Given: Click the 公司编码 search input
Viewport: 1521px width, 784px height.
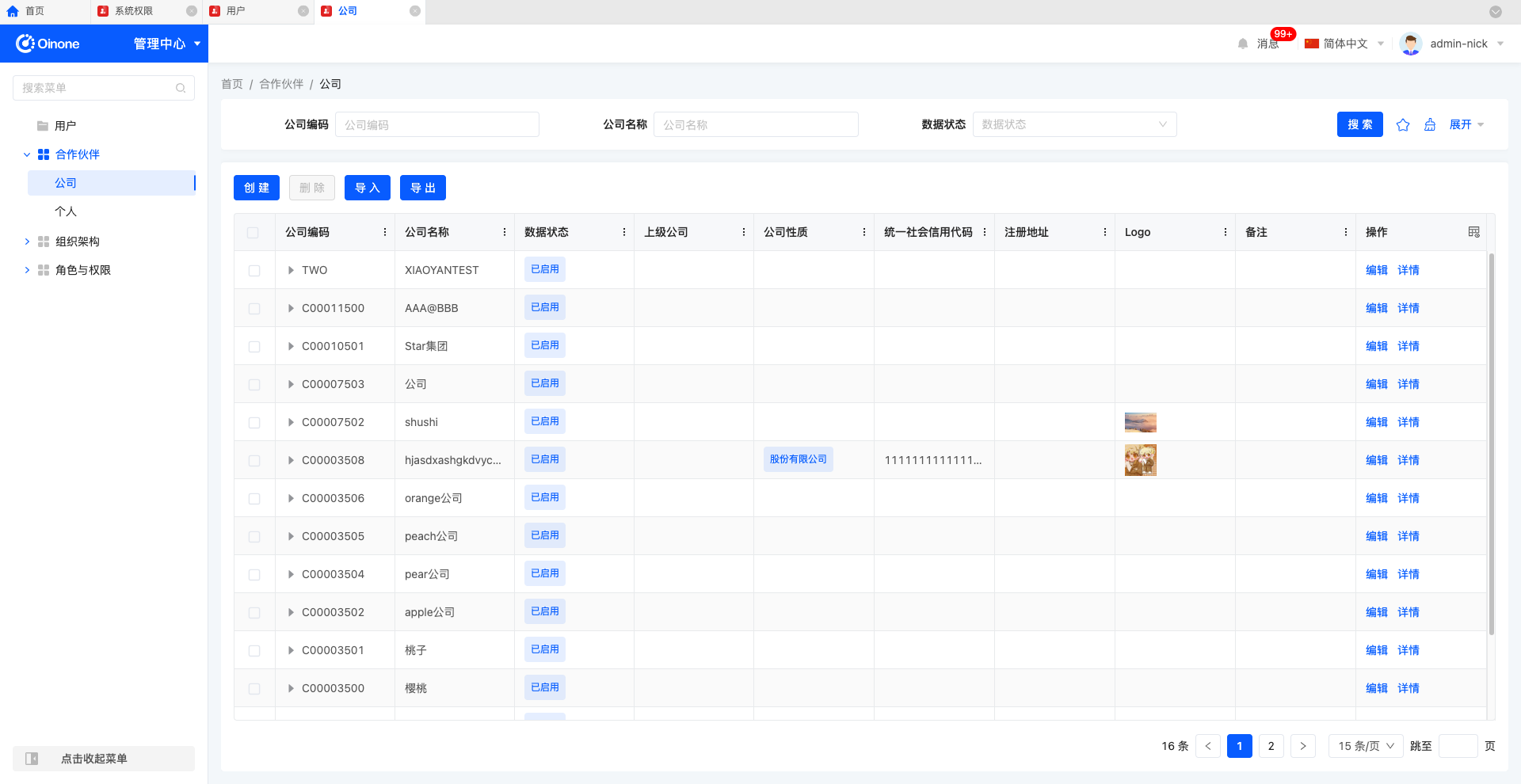Looking at the screenshot, I should pyautogui.click(x=437, y=124).
